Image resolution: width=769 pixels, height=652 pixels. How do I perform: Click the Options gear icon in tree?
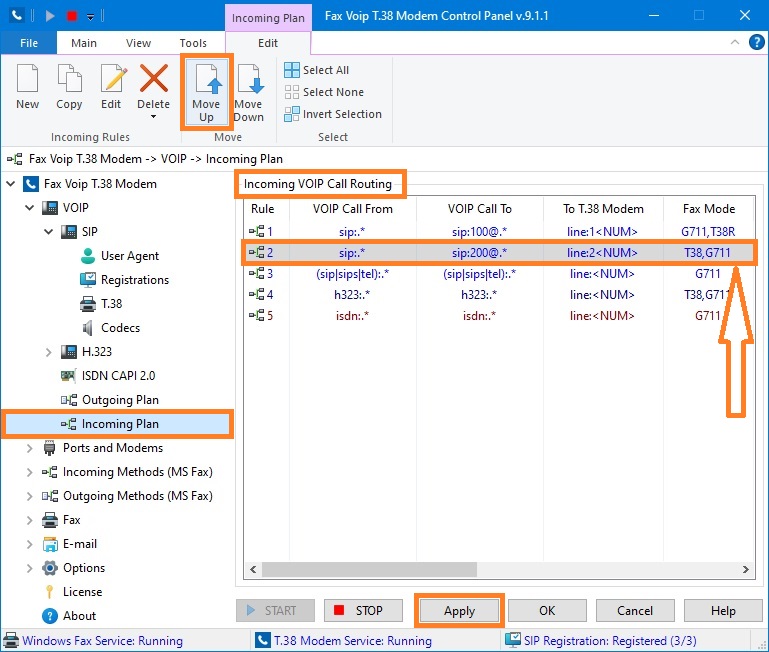(50, 568)
